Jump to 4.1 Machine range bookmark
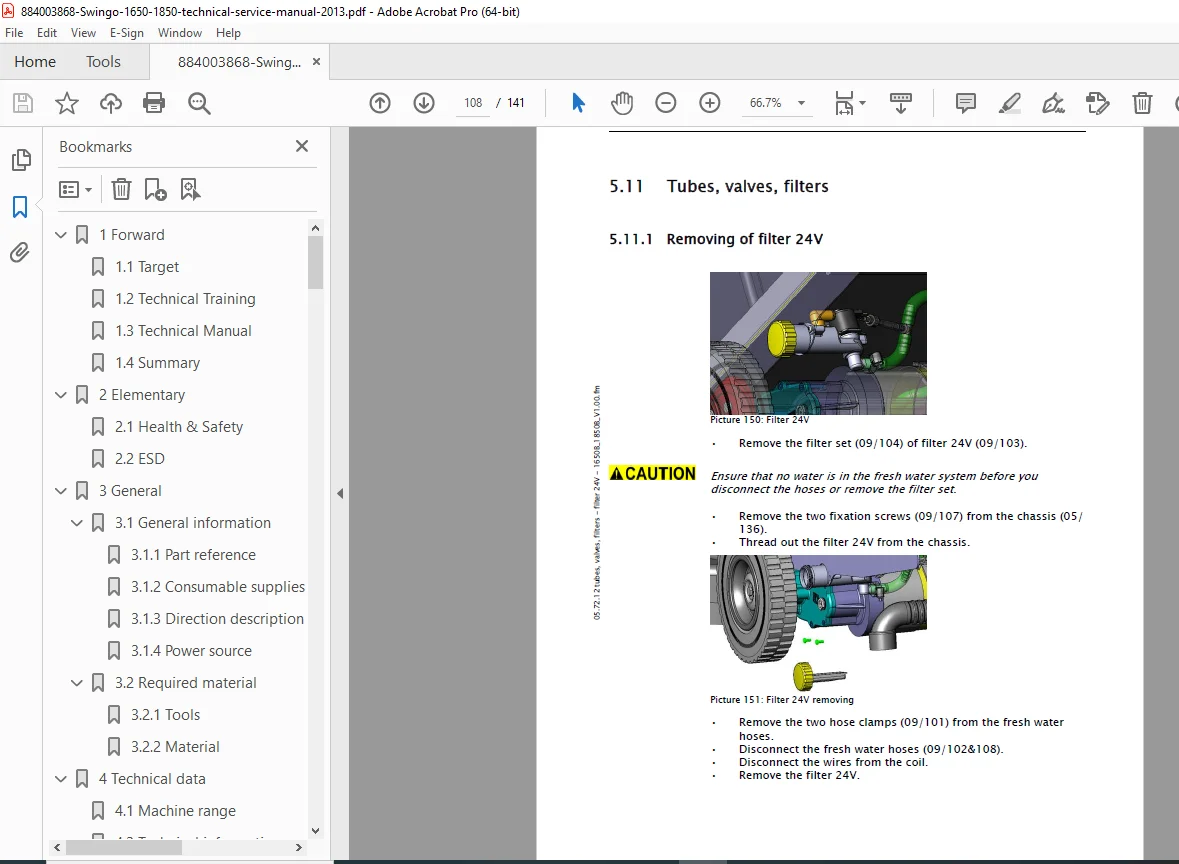This screenshot has height=864, width=1179. click(x=175, y=811)
